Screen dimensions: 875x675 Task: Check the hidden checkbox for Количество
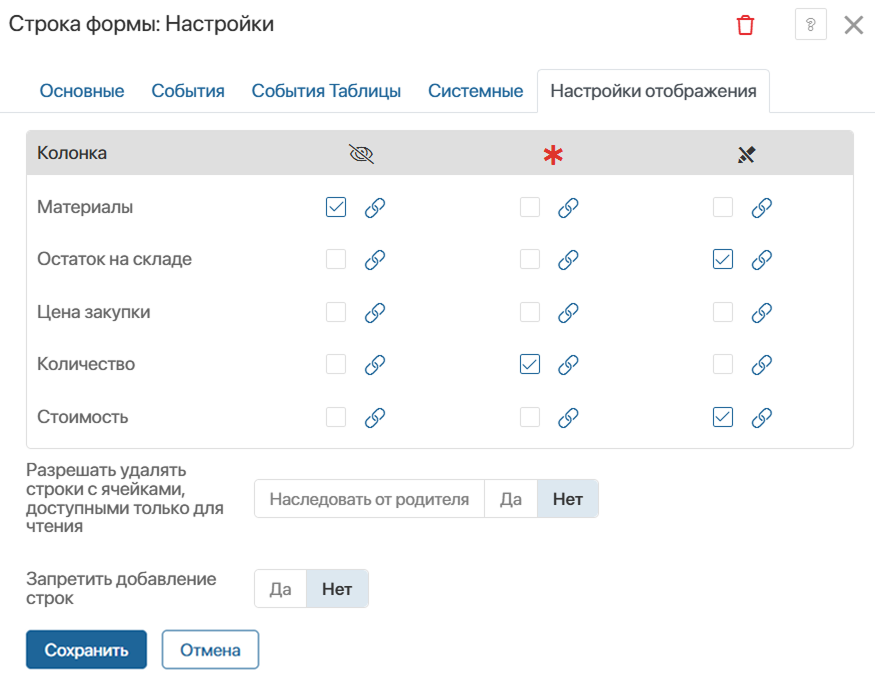[x=336, y=364]
